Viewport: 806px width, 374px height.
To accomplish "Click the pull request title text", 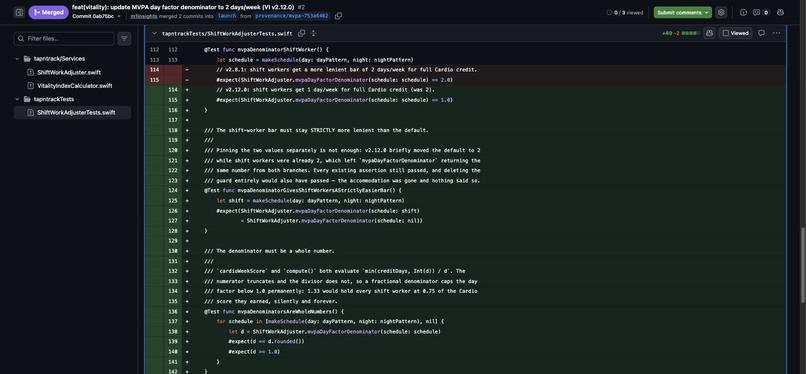I will click(x=183, y=7).
